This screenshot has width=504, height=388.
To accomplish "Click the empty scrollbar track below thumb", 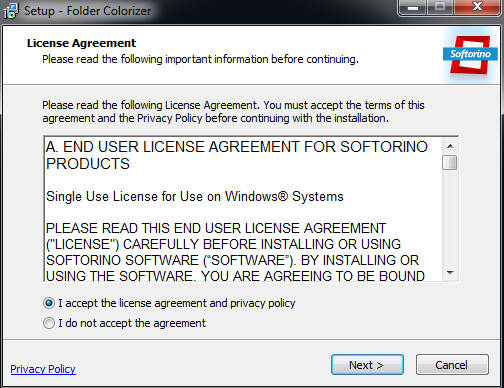I will pyautogui.click(x=450, y=217).
